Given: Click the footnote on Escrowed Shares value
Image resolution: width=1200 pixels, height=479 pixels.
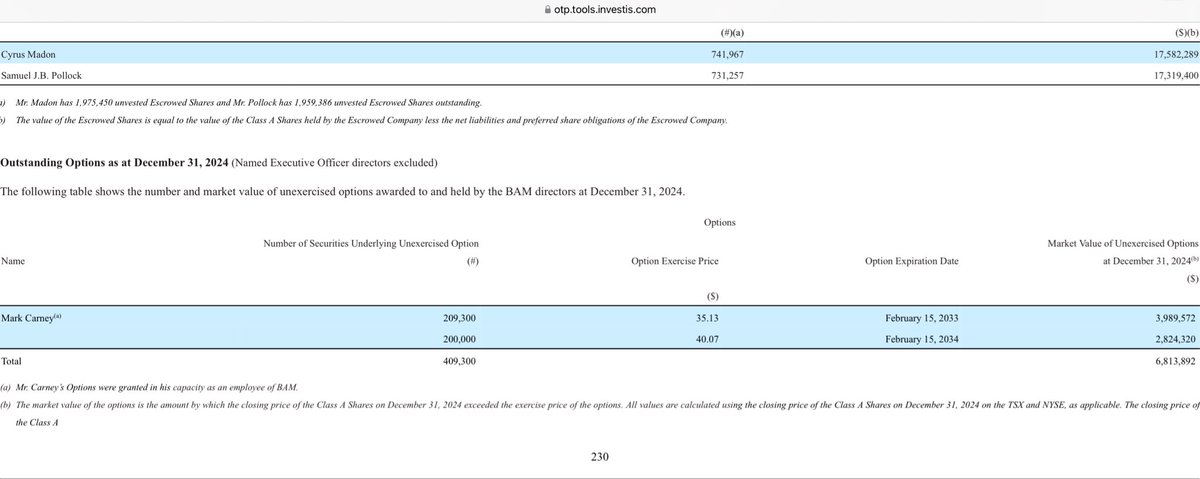Looking at the screenshot, I should click(371, 120).
